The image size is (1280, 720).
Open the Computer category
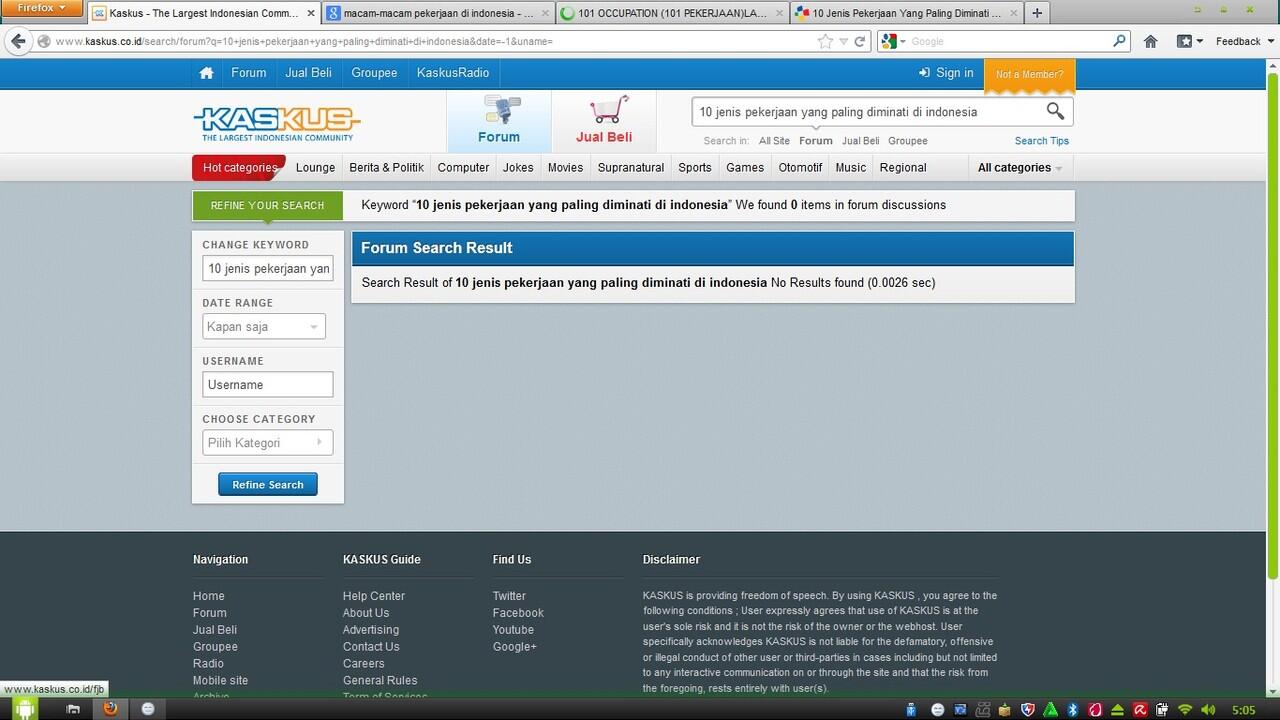click(x=463, y=167)
